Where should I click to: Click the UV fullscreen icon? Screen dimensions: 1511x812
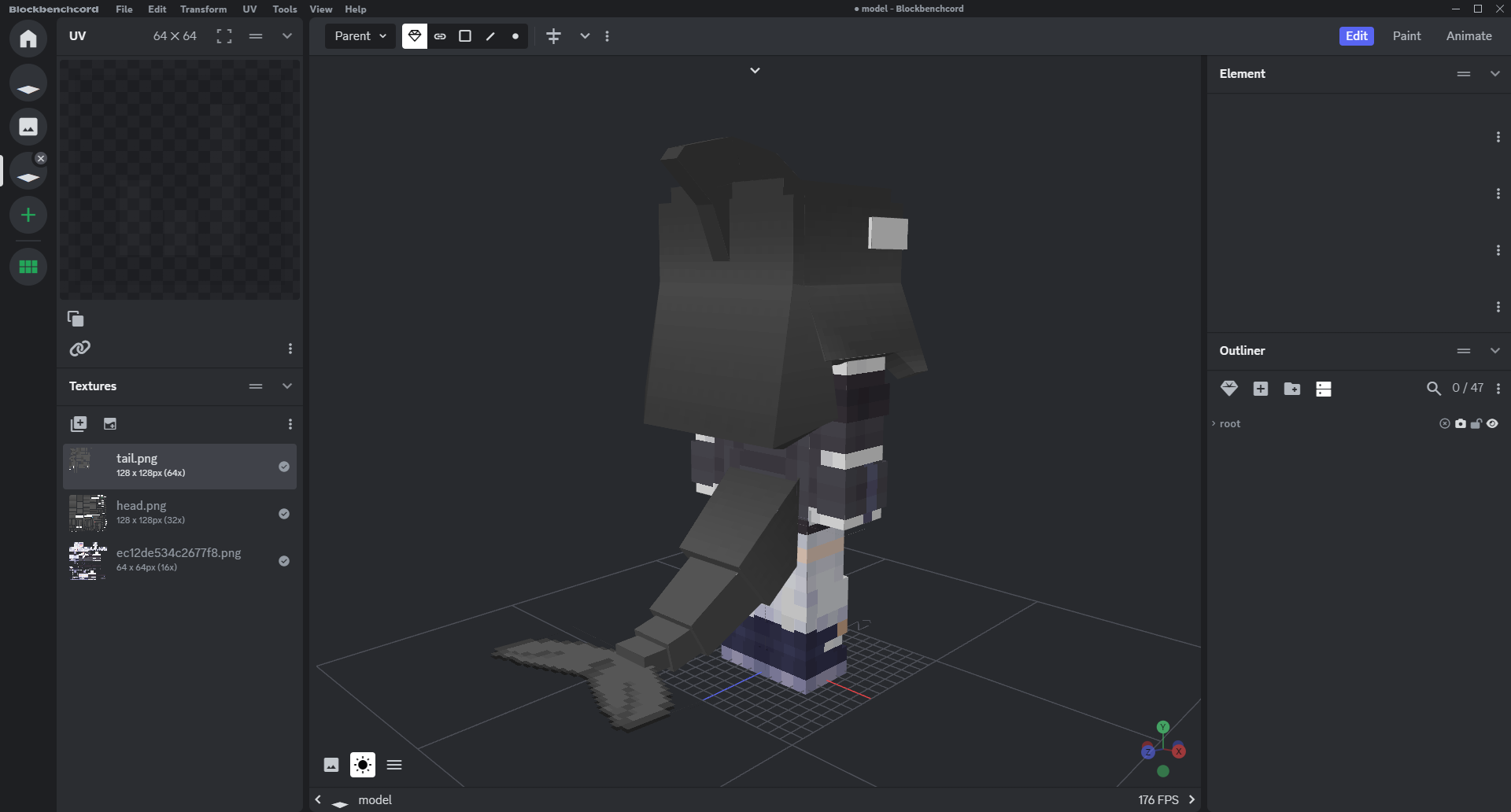click(224, 36)
